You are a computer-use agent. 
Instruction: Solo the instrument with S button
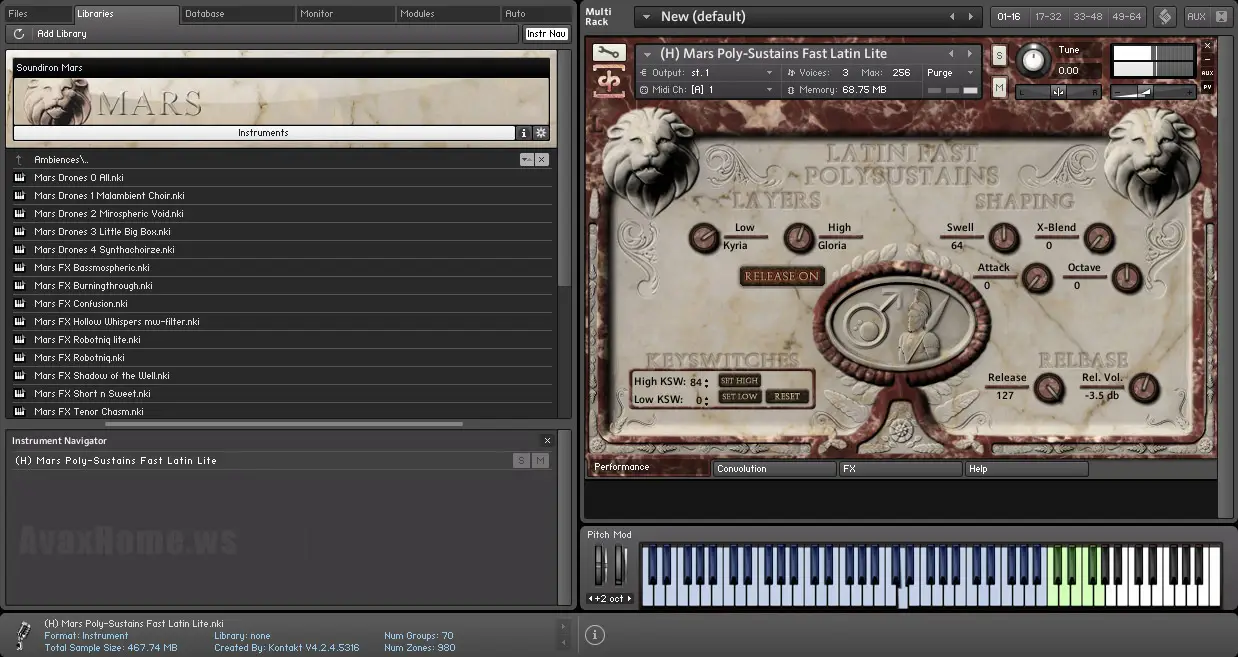[x=999, y=56]
